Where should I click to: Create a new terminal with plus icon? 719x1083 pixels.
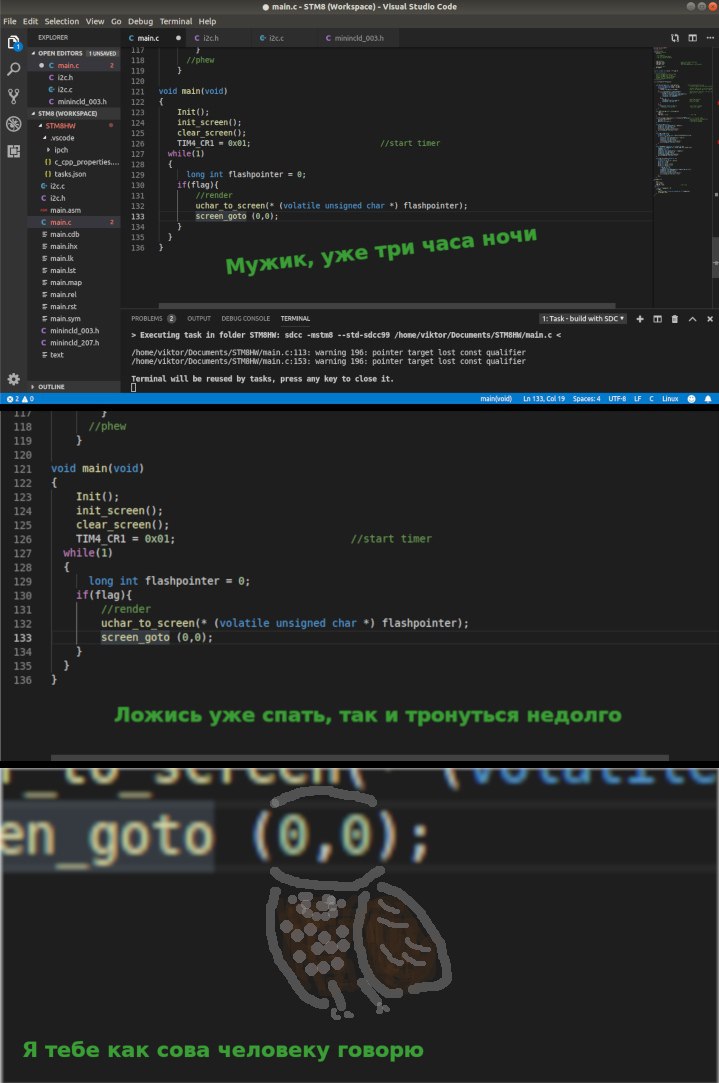[x=640, y=319]
